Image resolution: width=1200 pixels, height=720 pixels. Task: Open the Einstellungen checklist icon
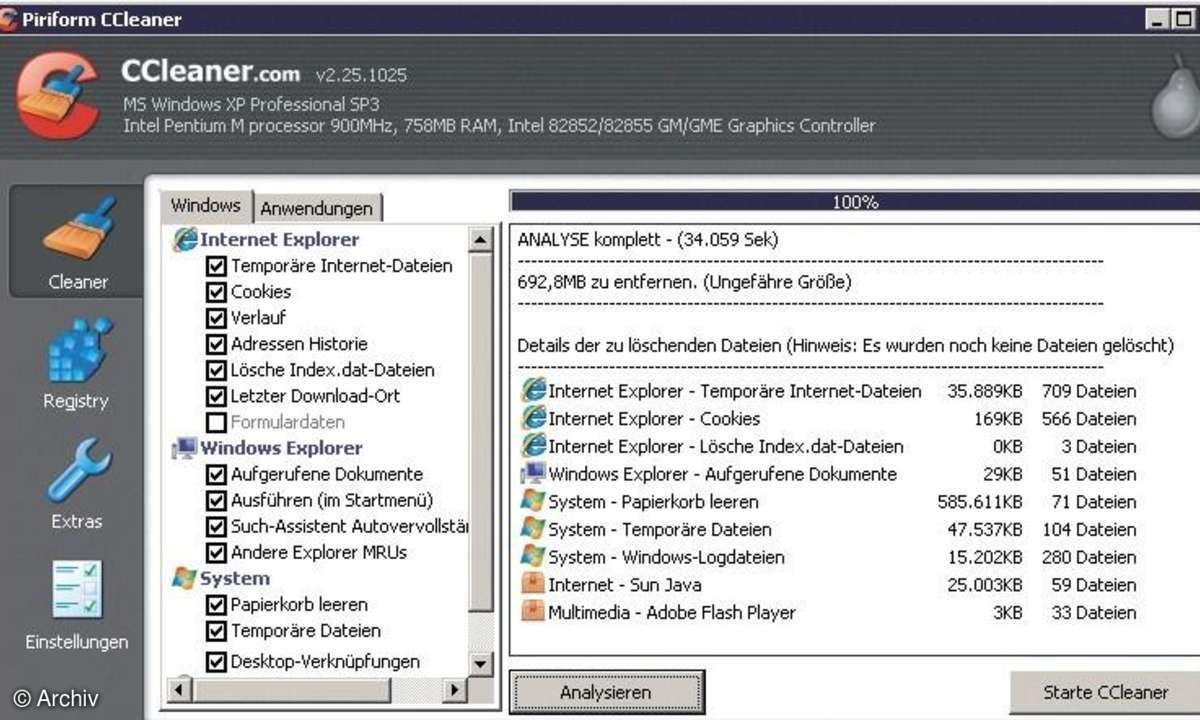78,590
